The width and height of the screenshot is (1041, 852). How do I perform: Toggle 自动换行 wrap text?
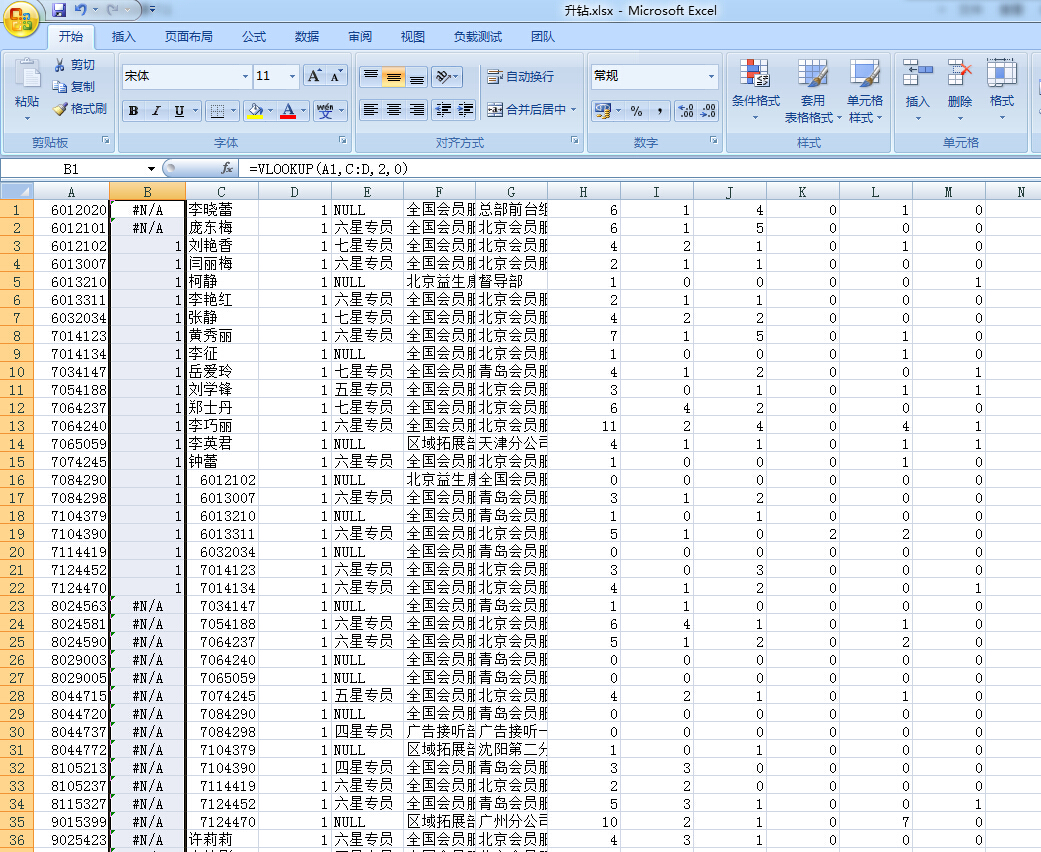point(520,76)
